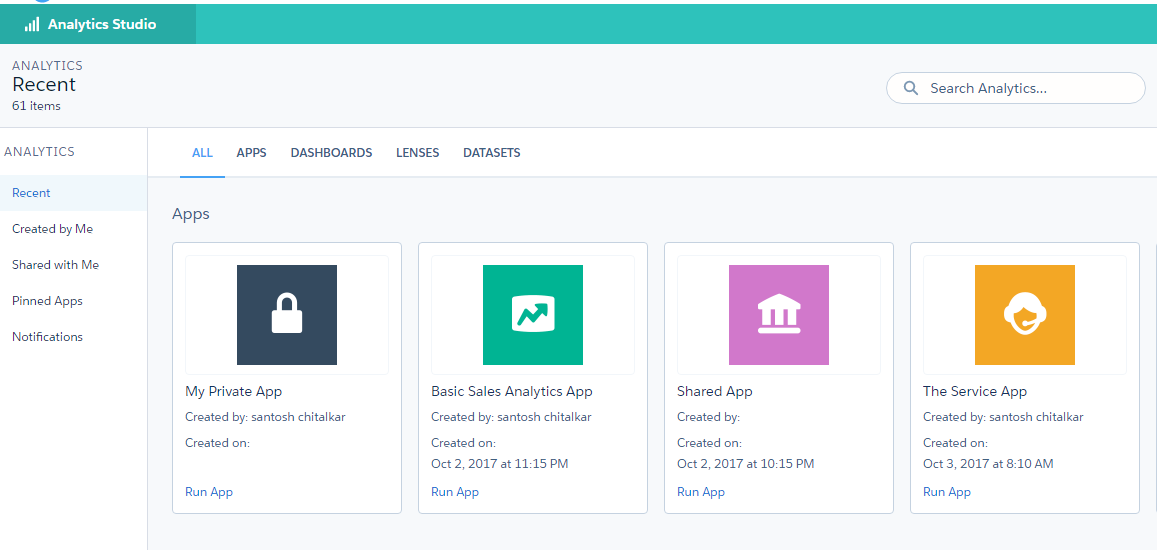Click the Analytics Studio bar chart icon

point(32,24)
